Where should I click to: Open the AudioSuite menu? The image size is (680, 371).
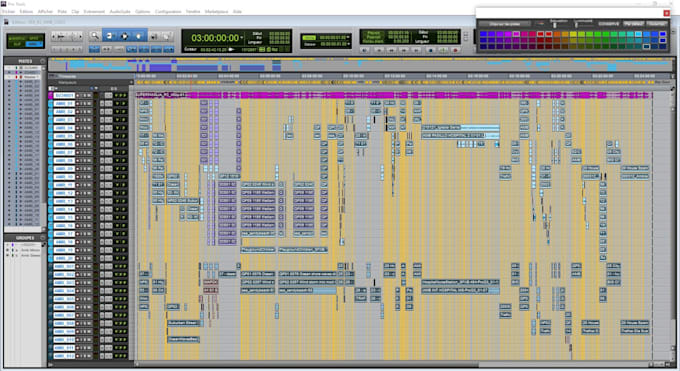click(x=120, y=11)
